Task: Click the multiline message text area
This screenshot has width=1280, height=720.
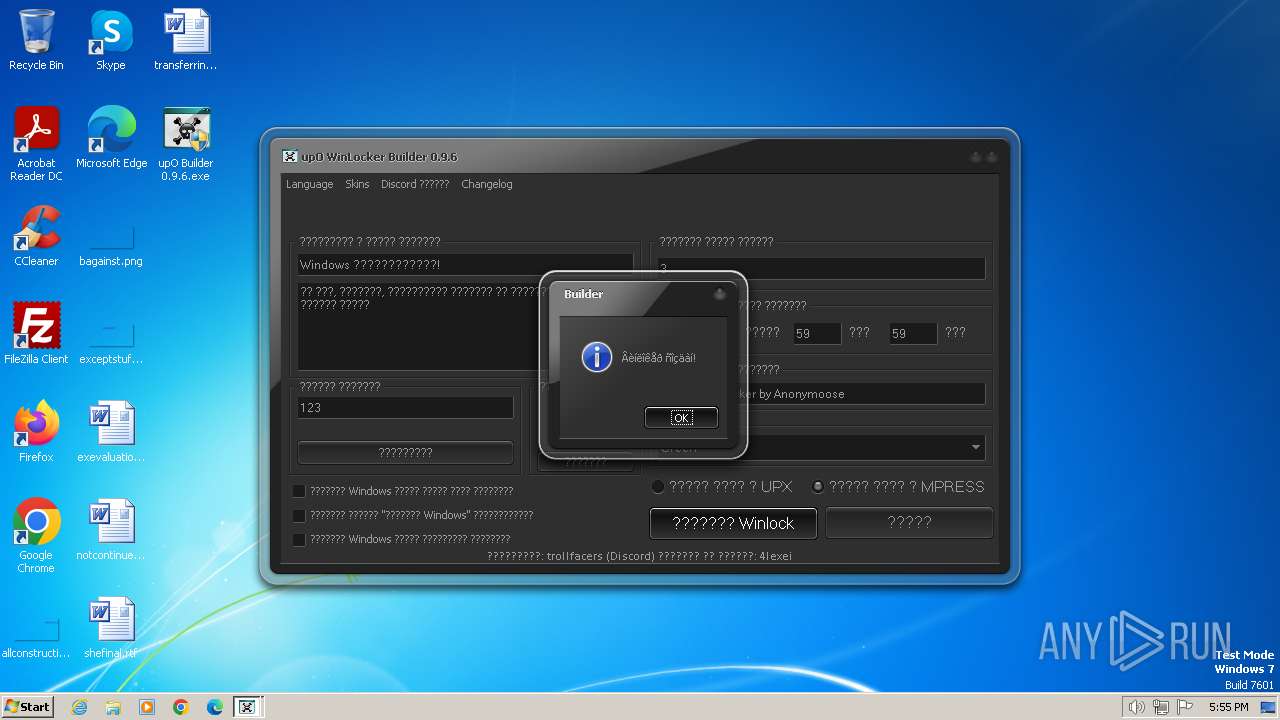Action: (x=420, y=325)
